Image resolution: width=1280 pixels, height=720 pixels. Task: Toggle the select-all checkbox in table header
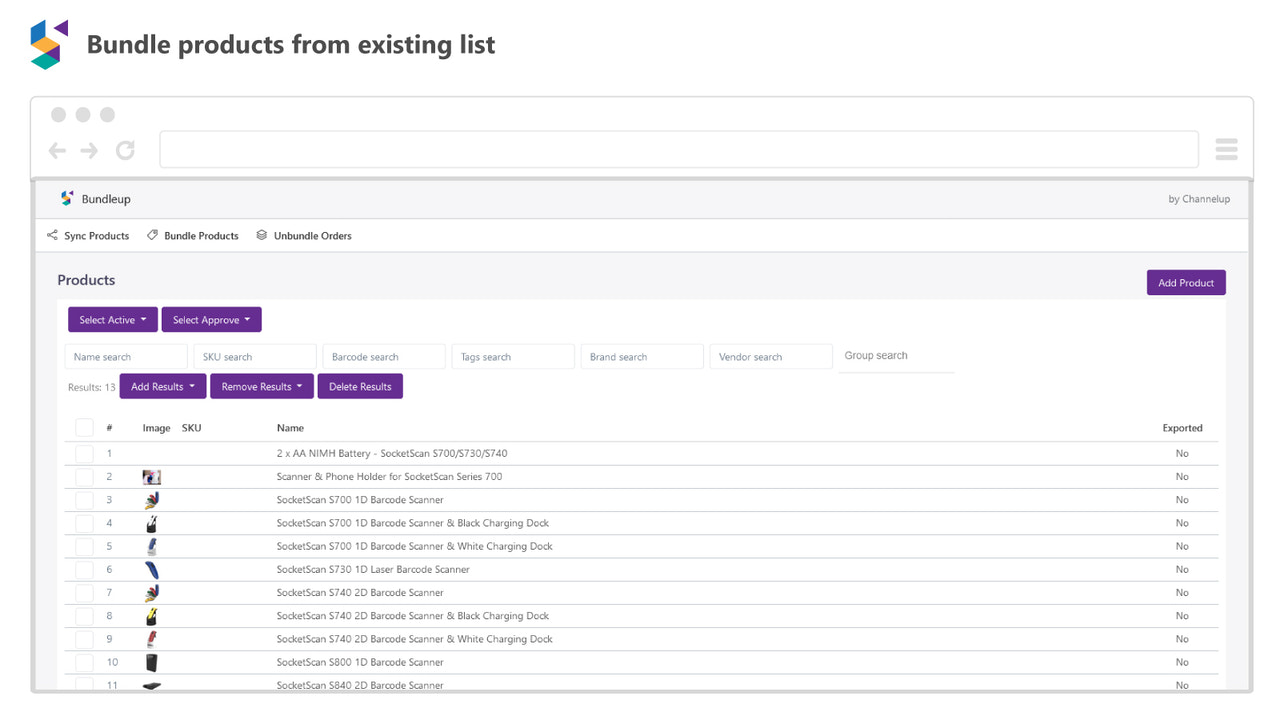point(84,427)
